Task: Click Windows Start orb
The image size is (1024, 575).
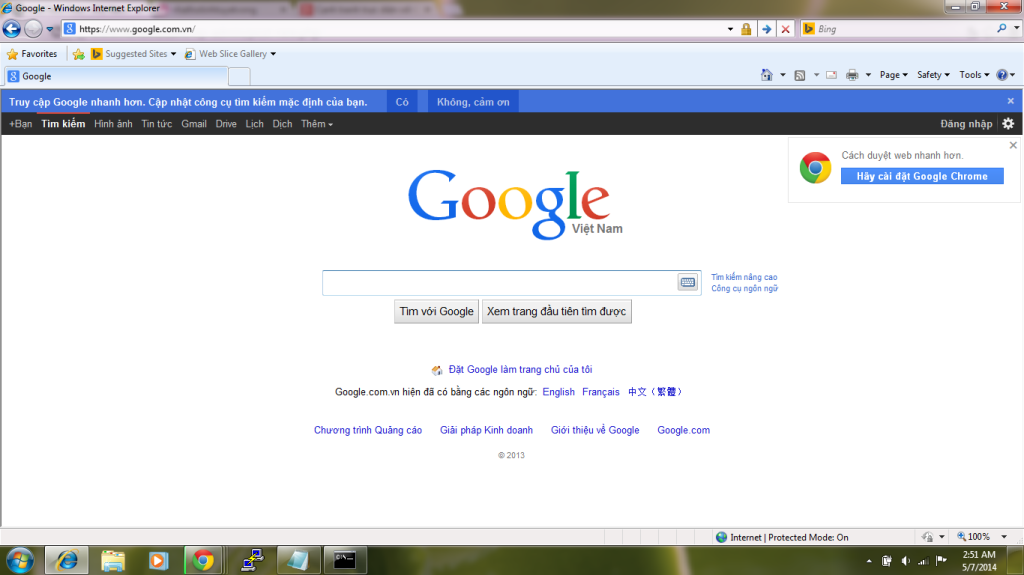Action: (20, 561)
